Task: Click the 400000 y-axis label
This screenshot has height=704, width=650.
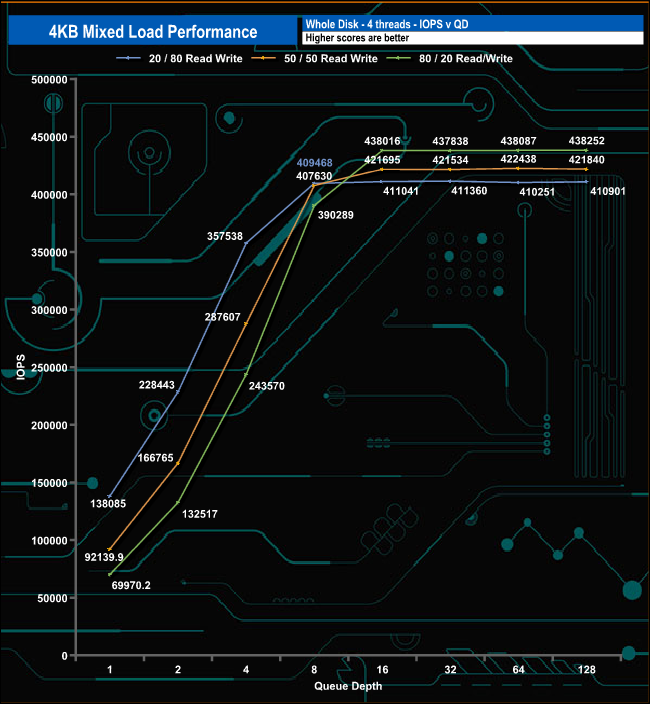Action: [x=49, y=195]
